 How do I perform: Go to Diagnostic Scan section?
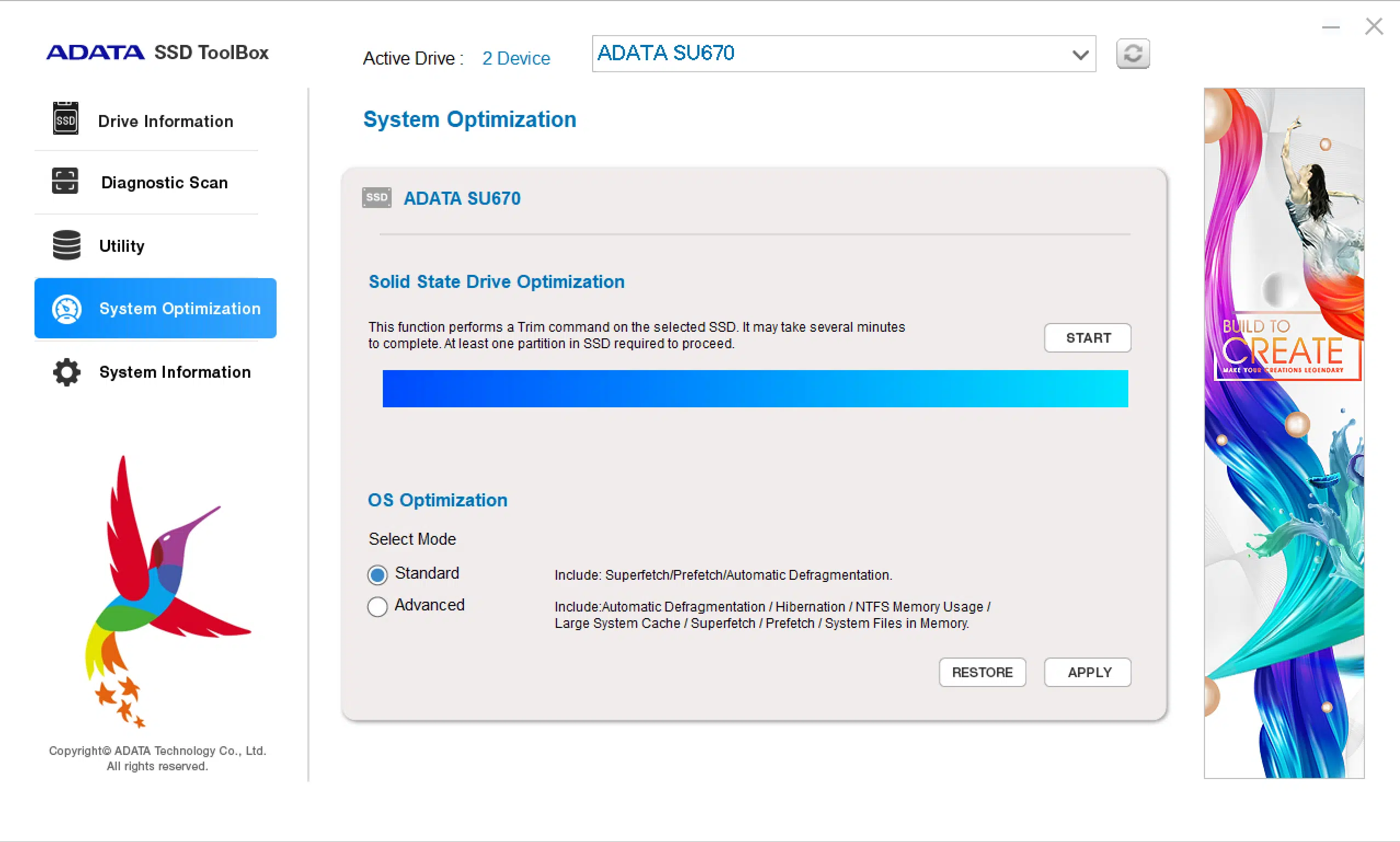146,182
